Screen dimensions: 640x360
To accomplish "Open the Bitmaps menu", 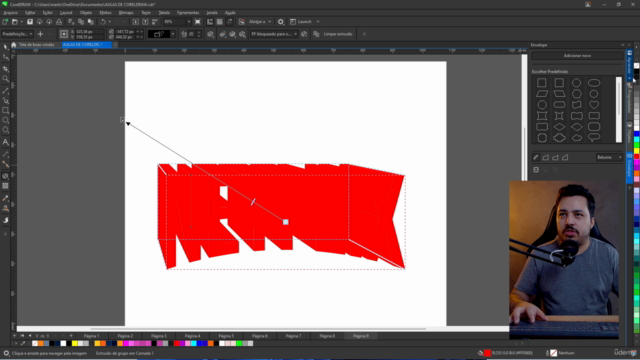I will (126, 13).
